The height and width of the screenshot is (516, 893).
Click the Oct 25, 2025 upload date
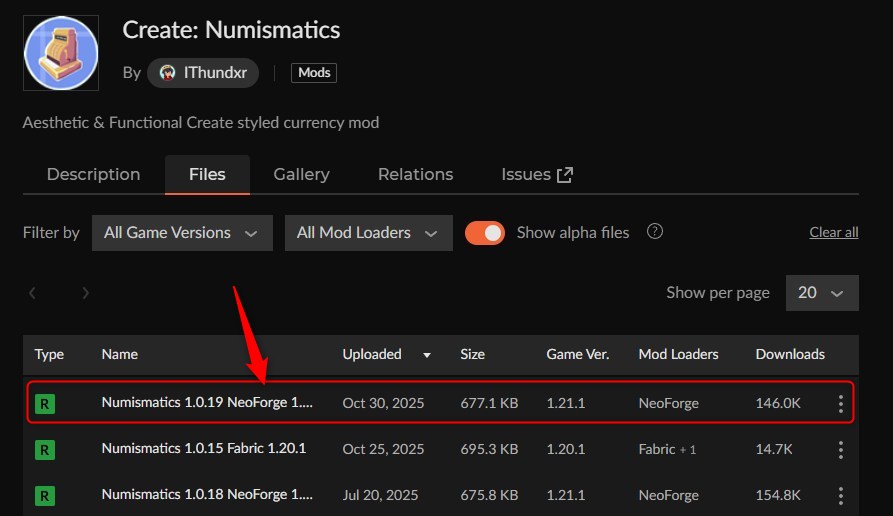point(383,449)
